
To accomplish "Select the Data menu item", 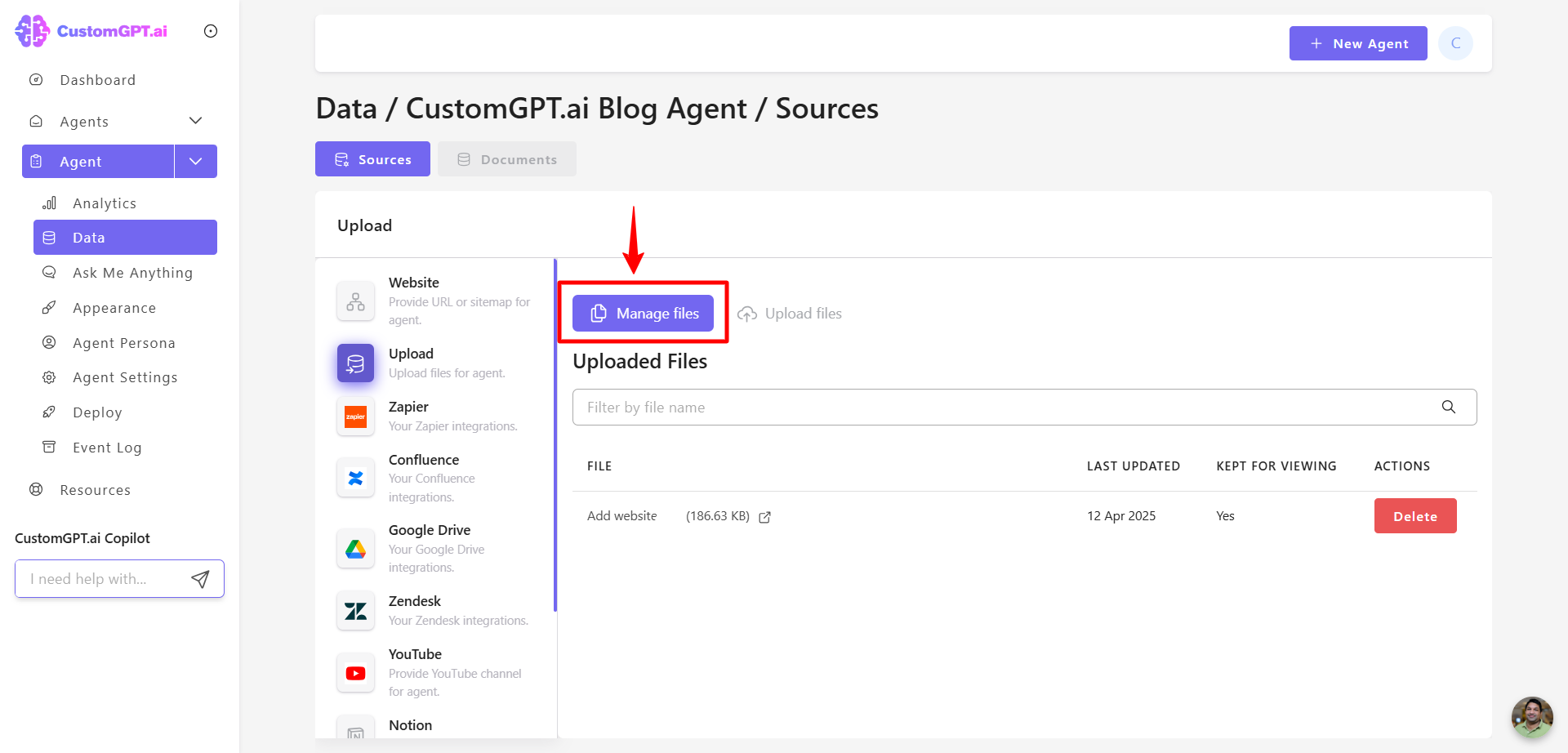I will (125, 238).
